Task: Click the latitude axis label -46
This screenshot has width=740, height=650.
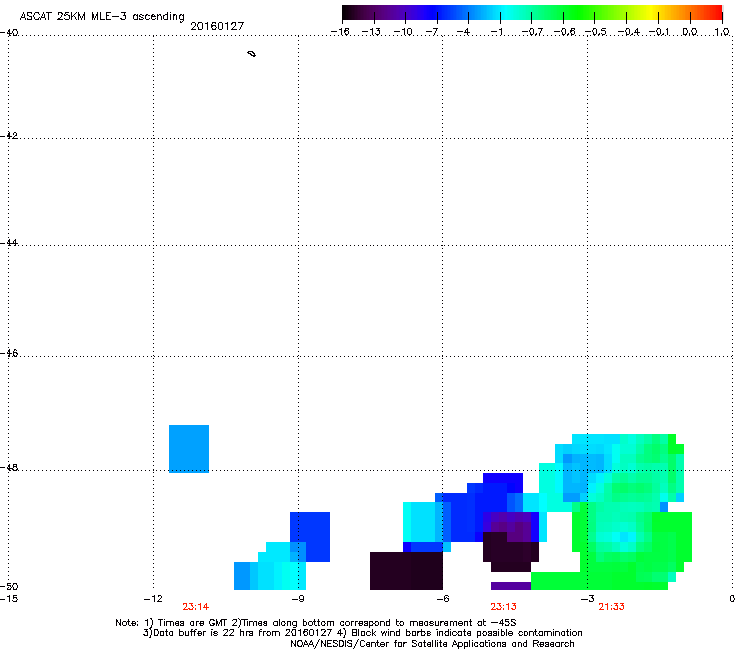Action: (9, 353)
